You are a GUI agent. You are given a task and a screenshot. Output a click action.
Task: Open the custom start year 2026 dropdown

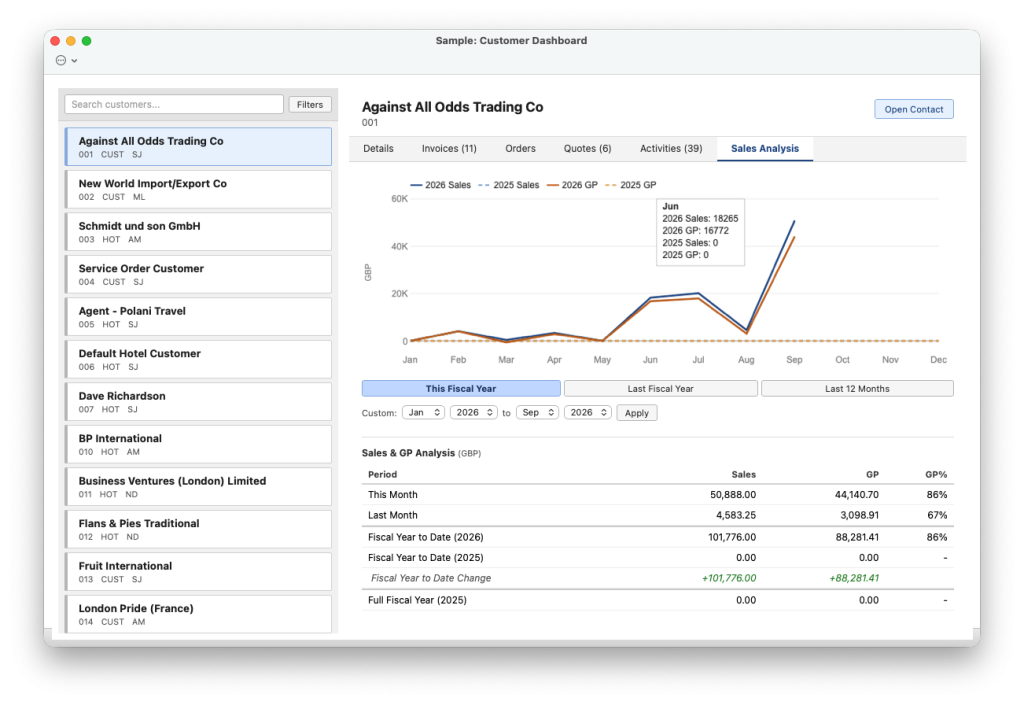473,413
